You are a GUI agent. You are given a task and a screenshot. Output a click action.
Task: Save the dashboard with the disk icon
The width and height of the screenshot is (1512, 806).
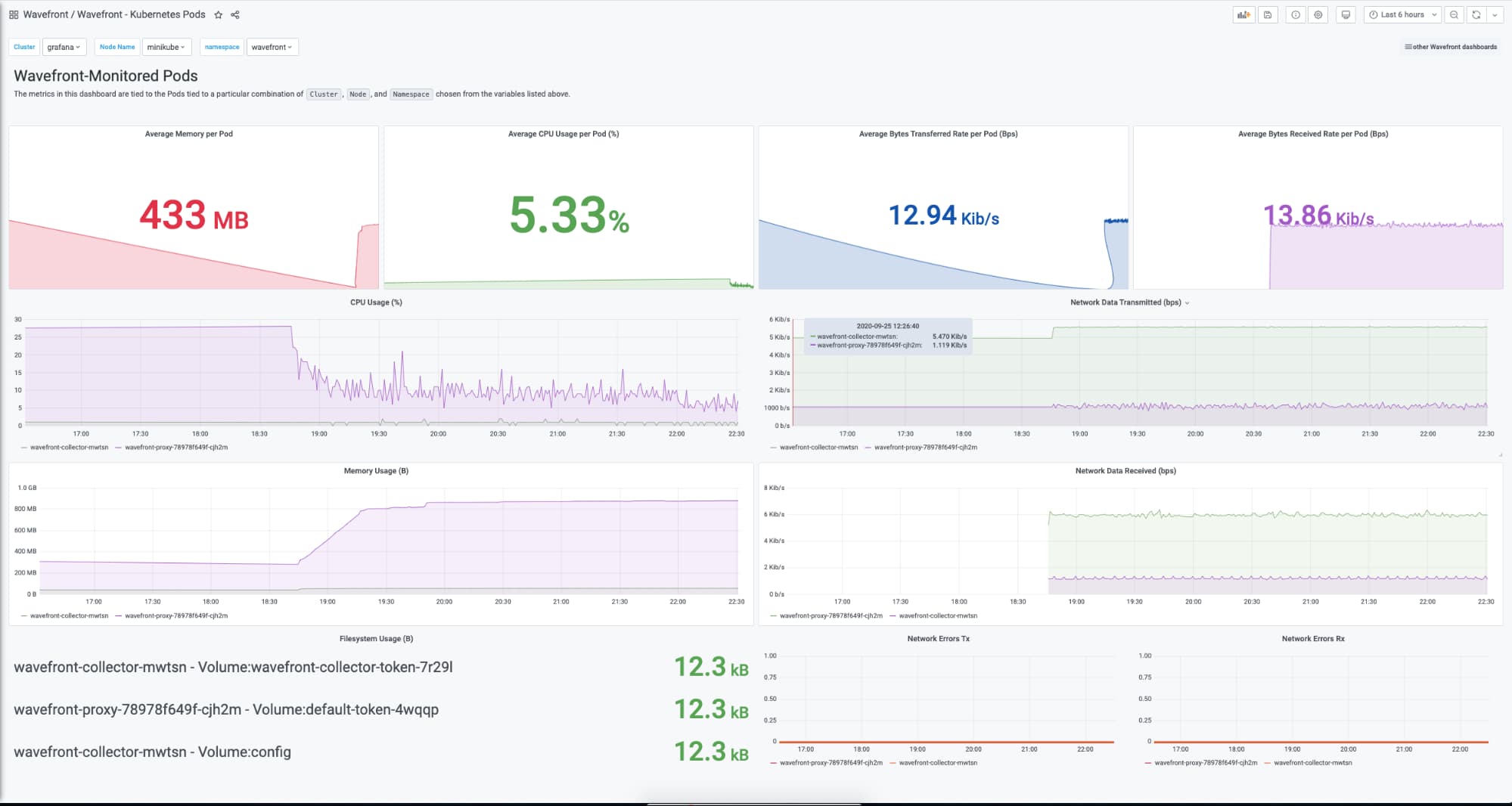coord(1268,14)
